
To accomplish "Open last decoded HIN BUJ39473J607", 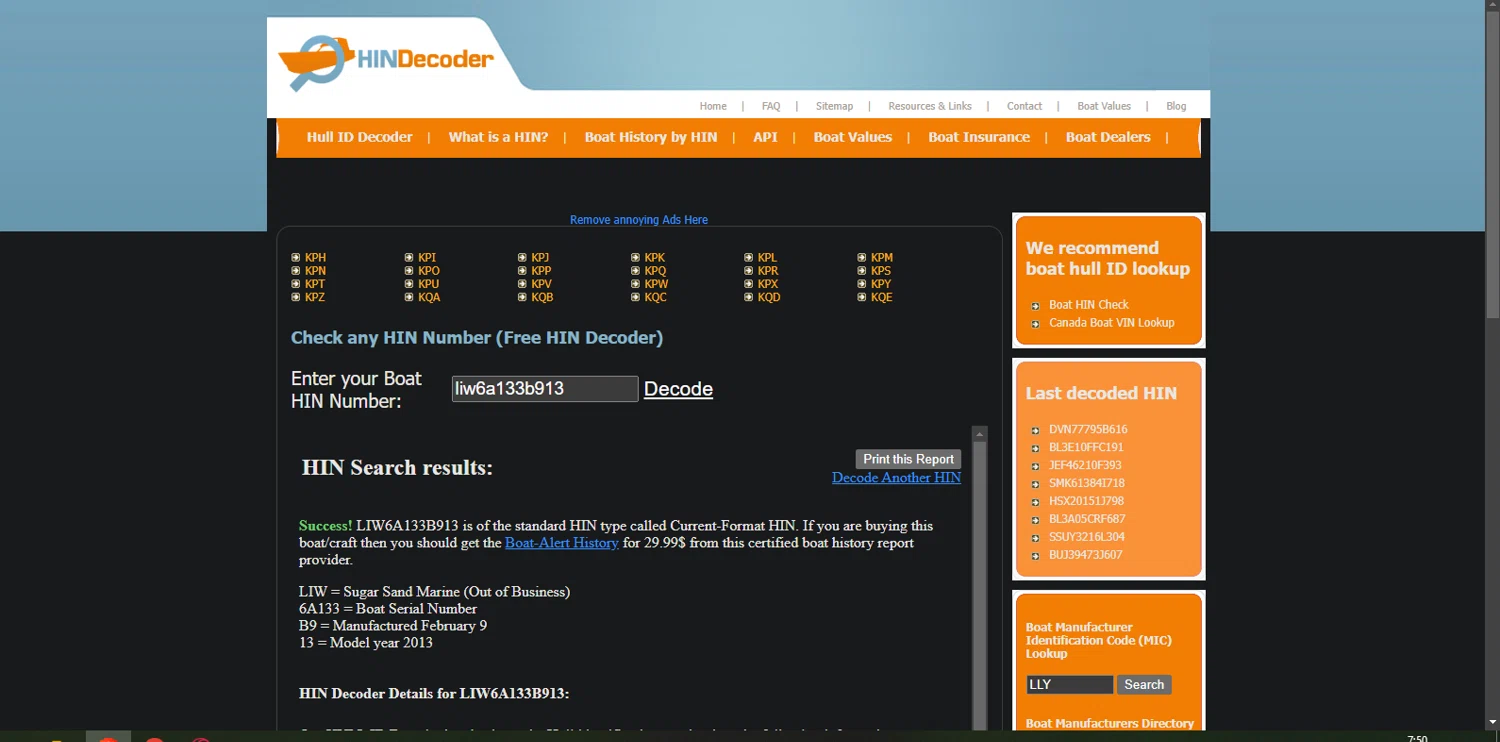I will point(1086,555).
